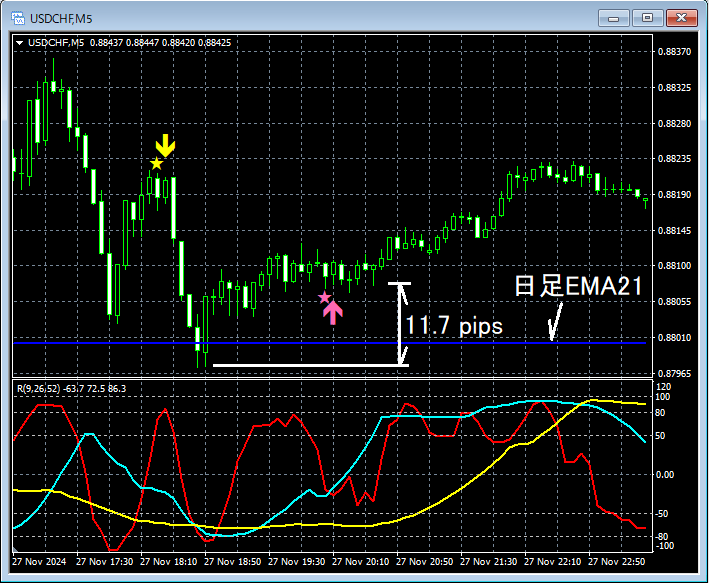Click the 0.87965 price axis label

coord(674,373)
